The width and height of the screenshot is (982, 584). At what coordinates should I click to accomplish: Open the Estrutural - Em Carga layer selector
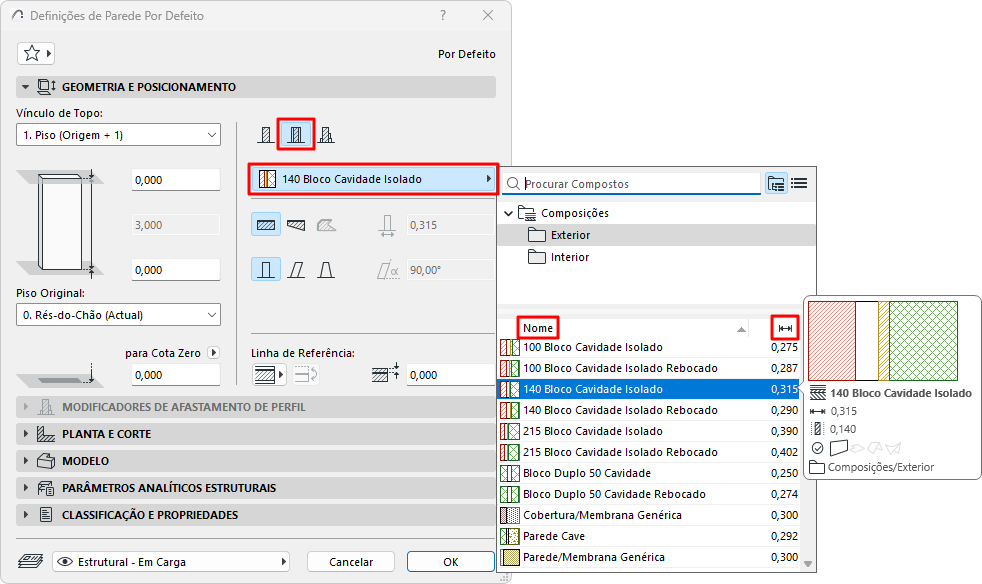pos(171,562)
